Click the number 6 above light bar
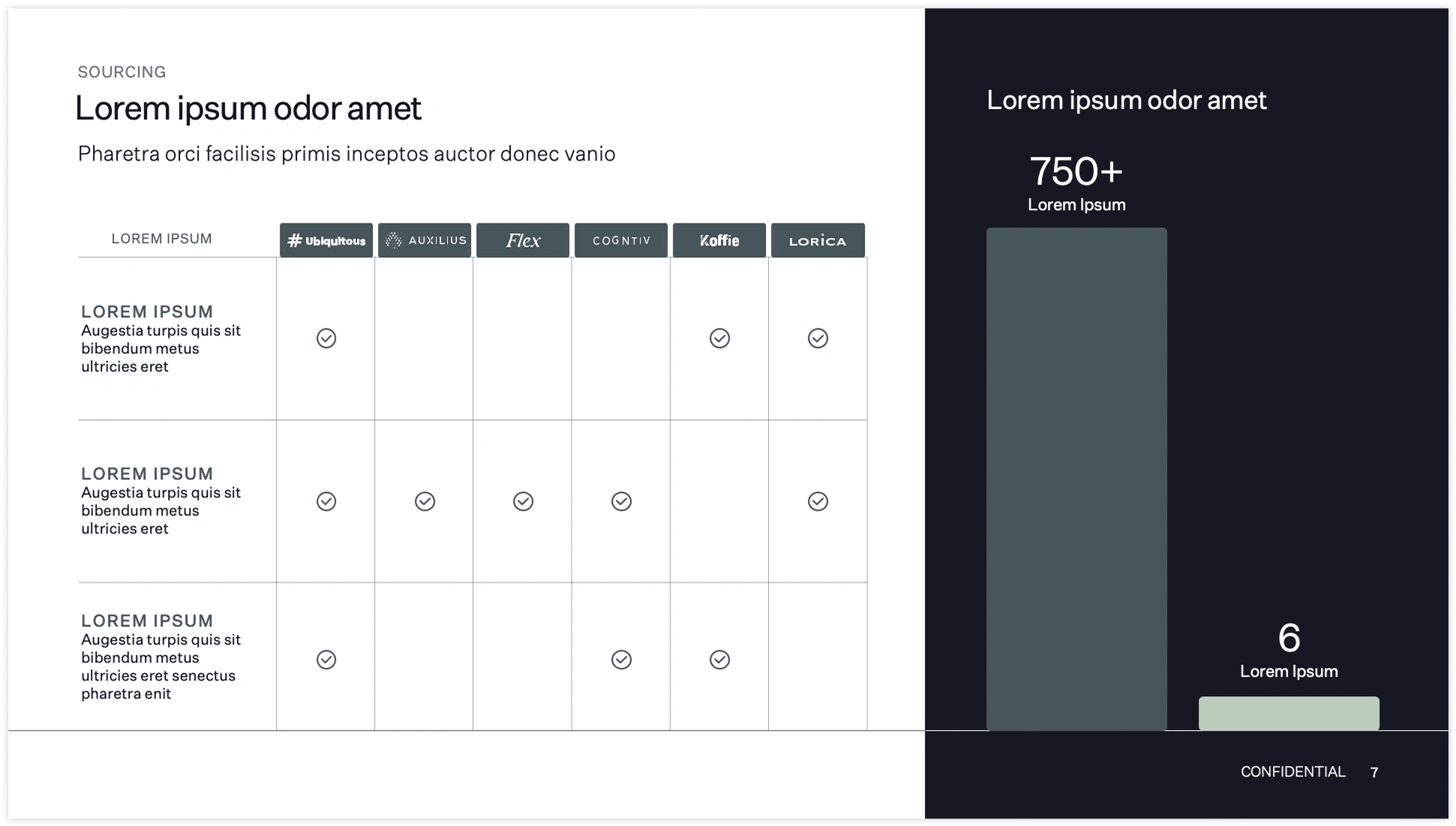 pyautogui.click(x=1289, y=638)
